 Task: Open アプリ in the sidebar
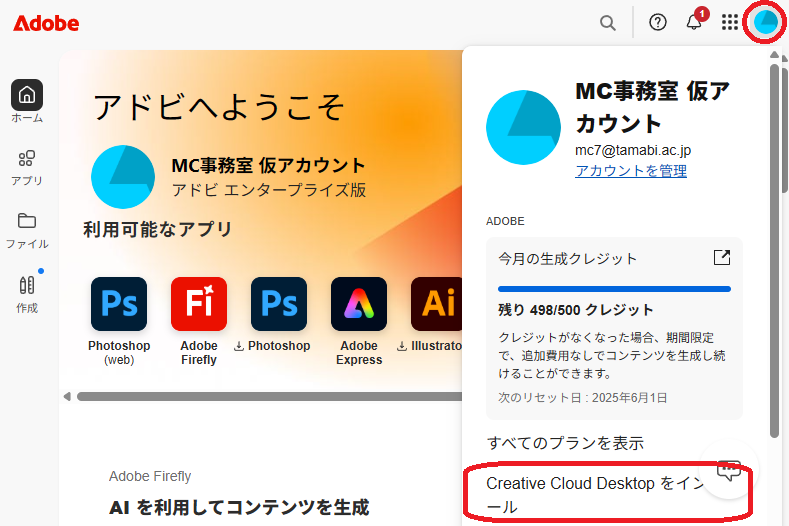coord(27,166)
